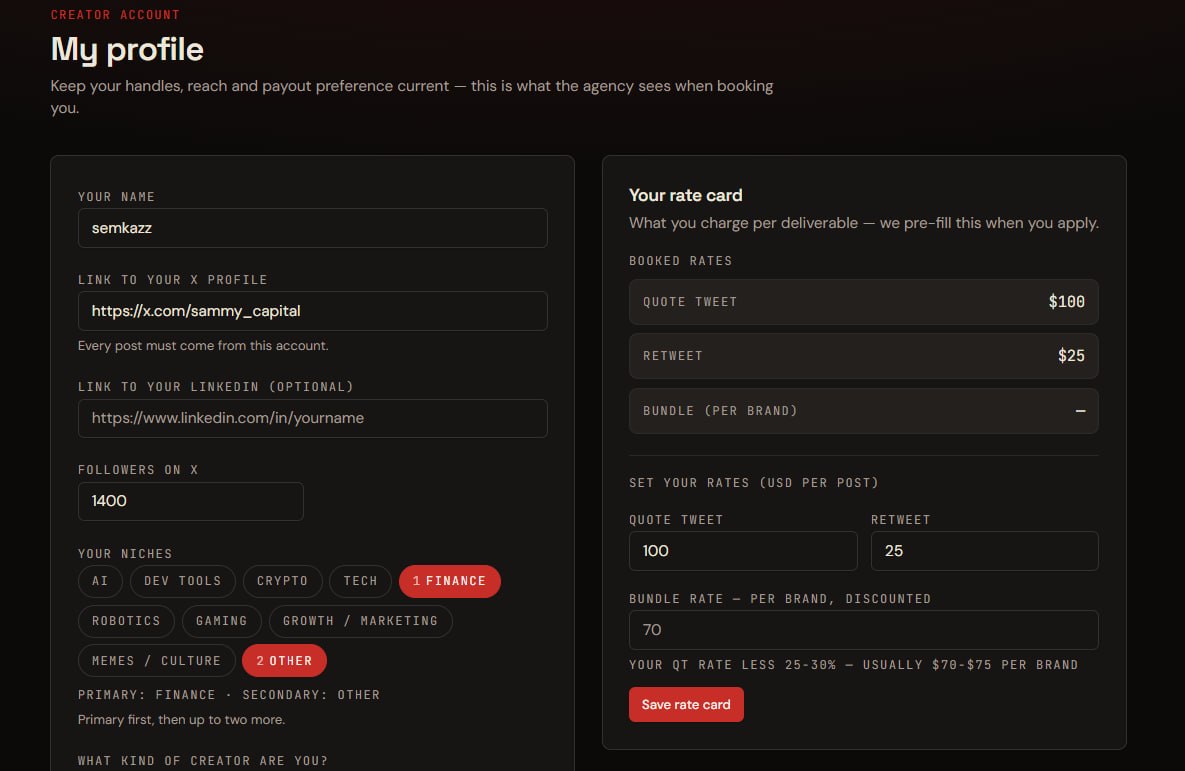Select the Tech niche chip
The height and width of the screenshot is (771, 1185).
point(360,581)
